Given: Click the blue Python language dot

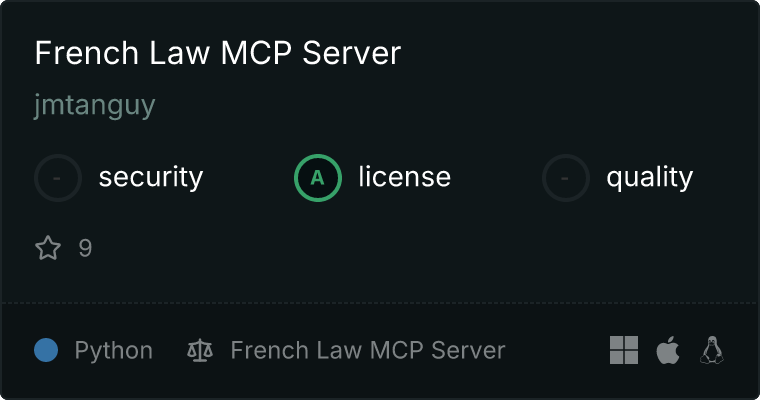Looking at the screenshot, I should point(46,350).
